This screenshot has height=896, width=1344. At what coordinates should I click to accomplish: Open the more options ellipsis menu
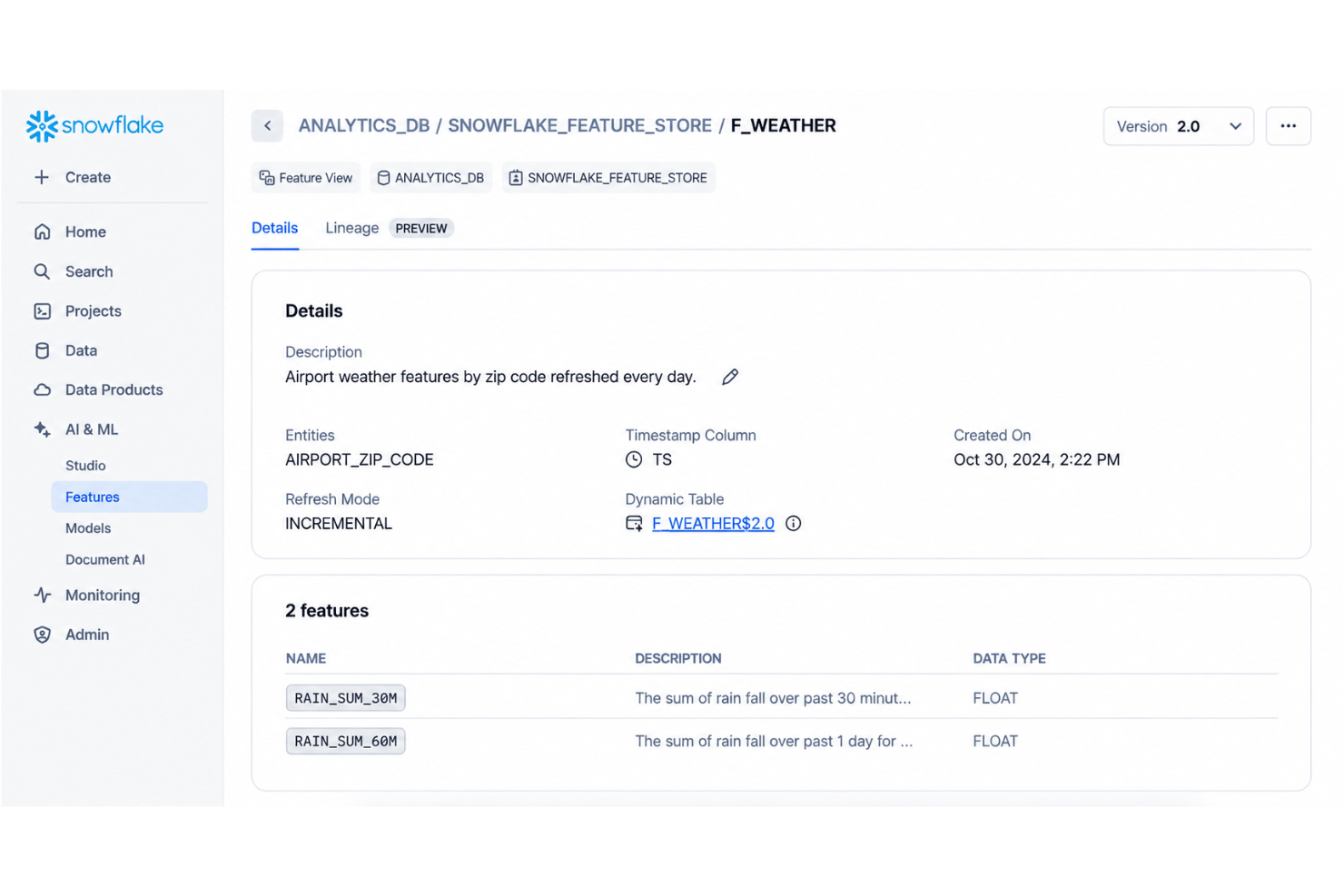pyautogui.click(x=1288, y=126)
